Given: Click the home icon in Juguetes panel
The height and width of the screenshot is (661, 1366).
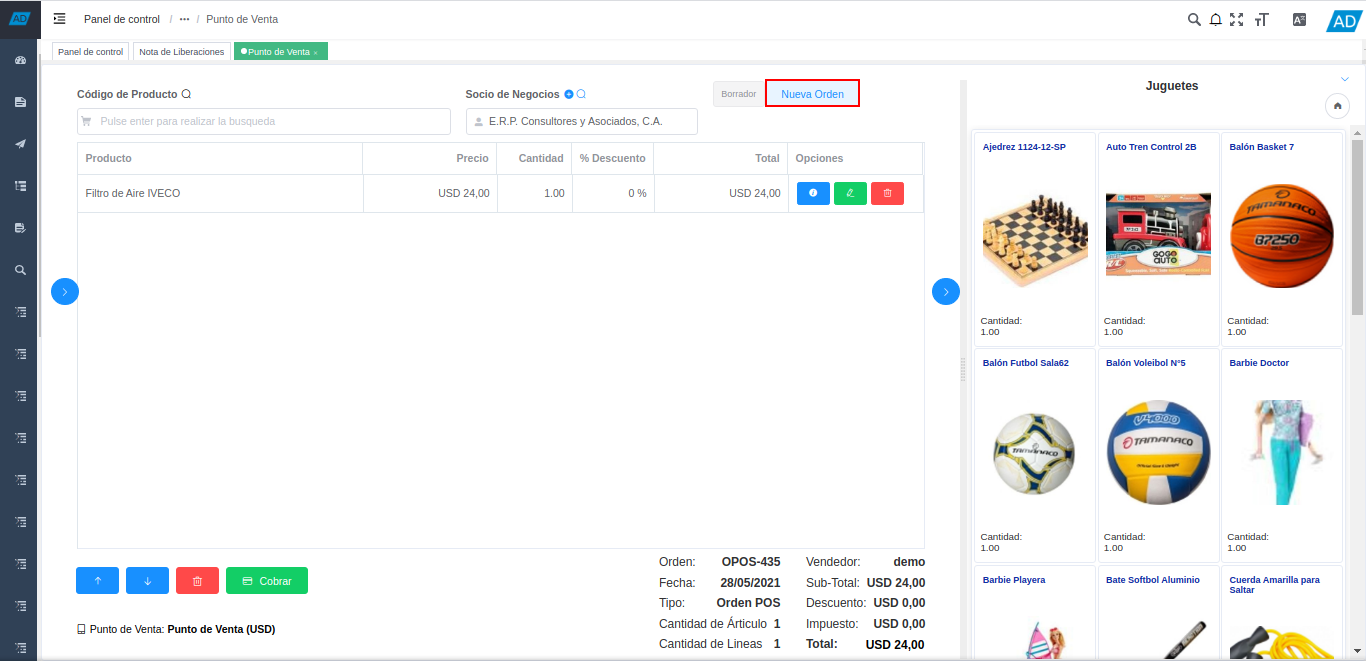Looking at the screenshot, I should (1337, 106).
